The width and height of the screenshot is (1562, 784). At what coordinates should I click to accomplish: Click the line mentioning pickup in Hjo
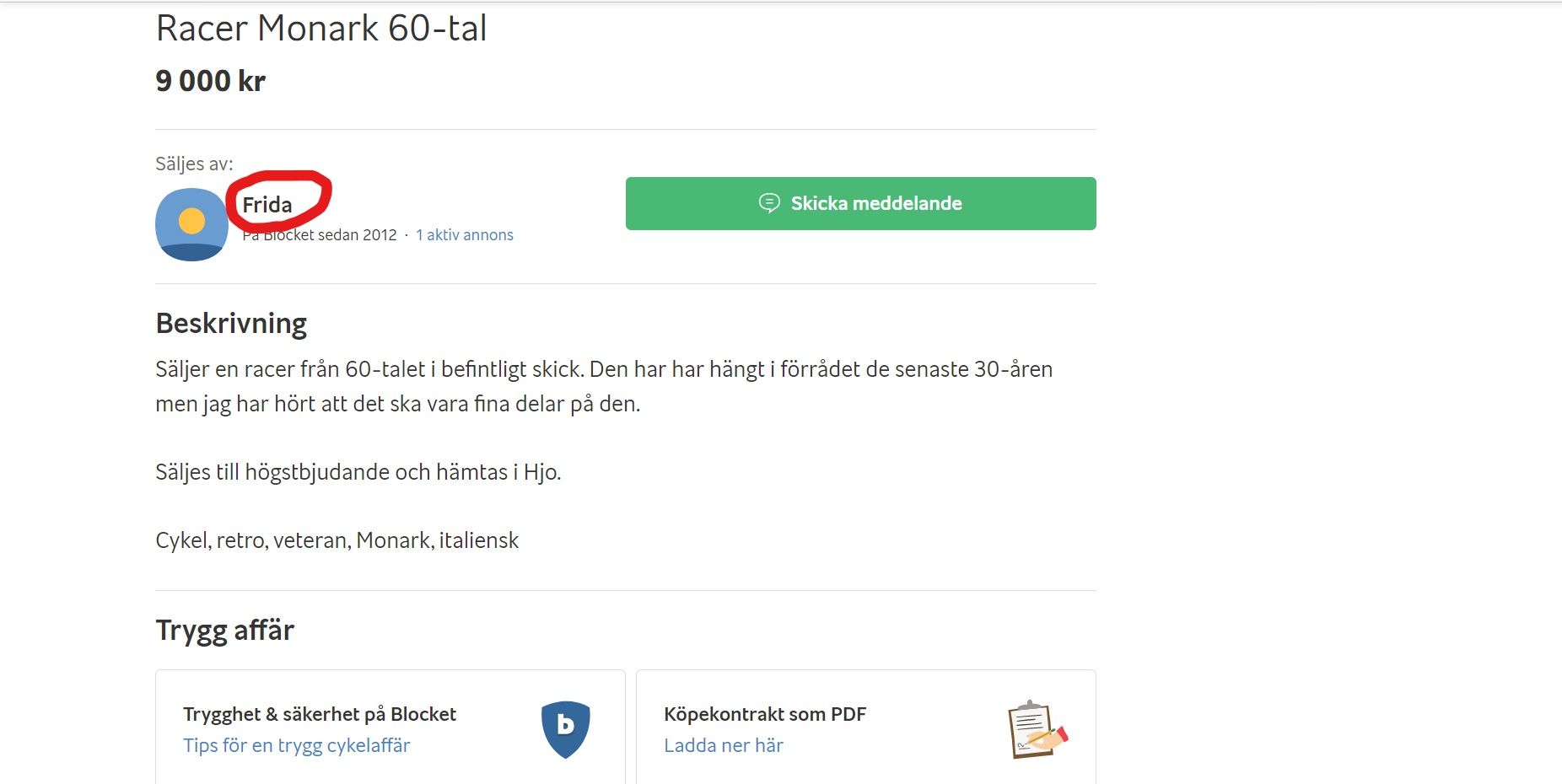tap(358, 472)
